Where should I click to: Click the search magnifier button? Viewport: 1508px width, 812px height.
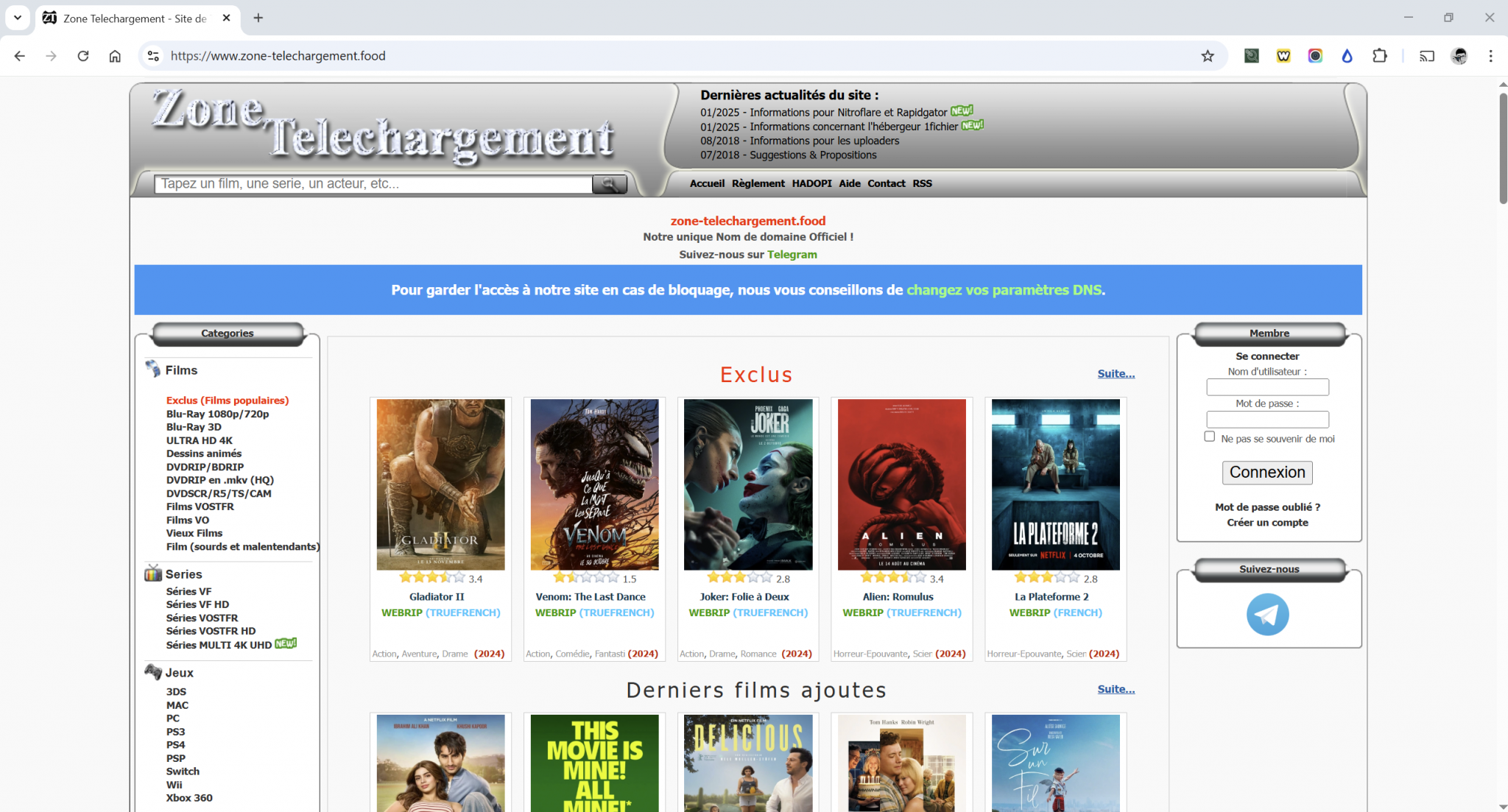coord(609,184)
